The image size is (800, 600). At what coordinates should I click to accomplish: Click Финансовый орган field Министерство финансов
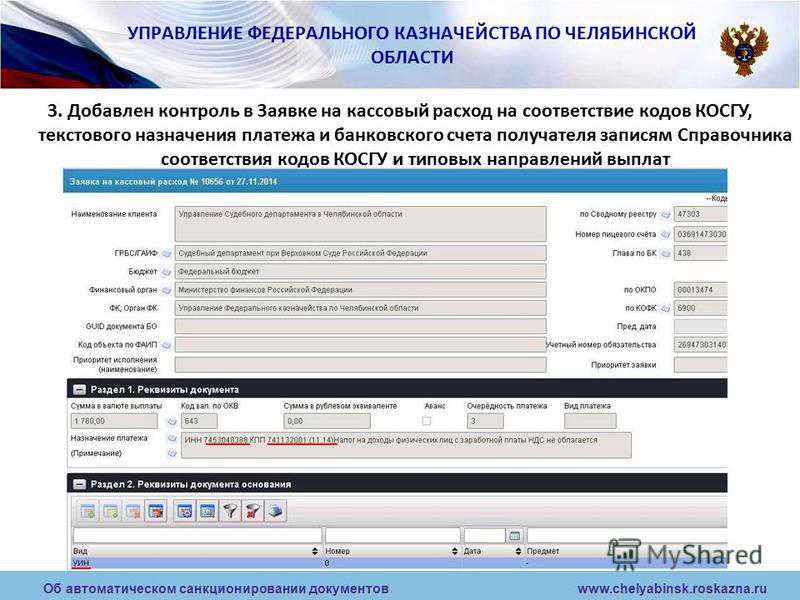[360, 290]
